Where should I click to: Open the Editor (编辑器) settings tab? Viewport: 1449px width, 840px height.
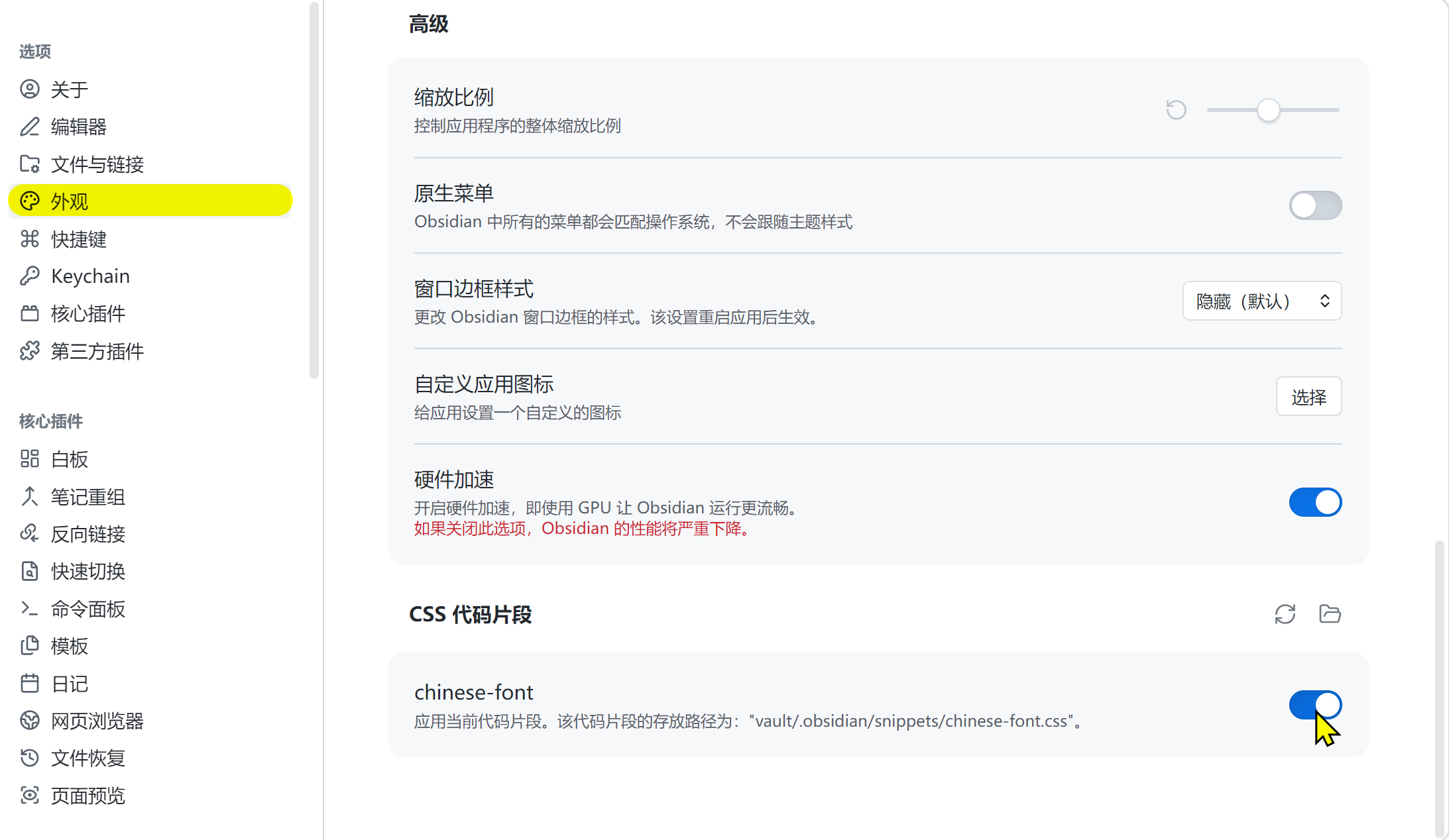[x=78, y=127]
